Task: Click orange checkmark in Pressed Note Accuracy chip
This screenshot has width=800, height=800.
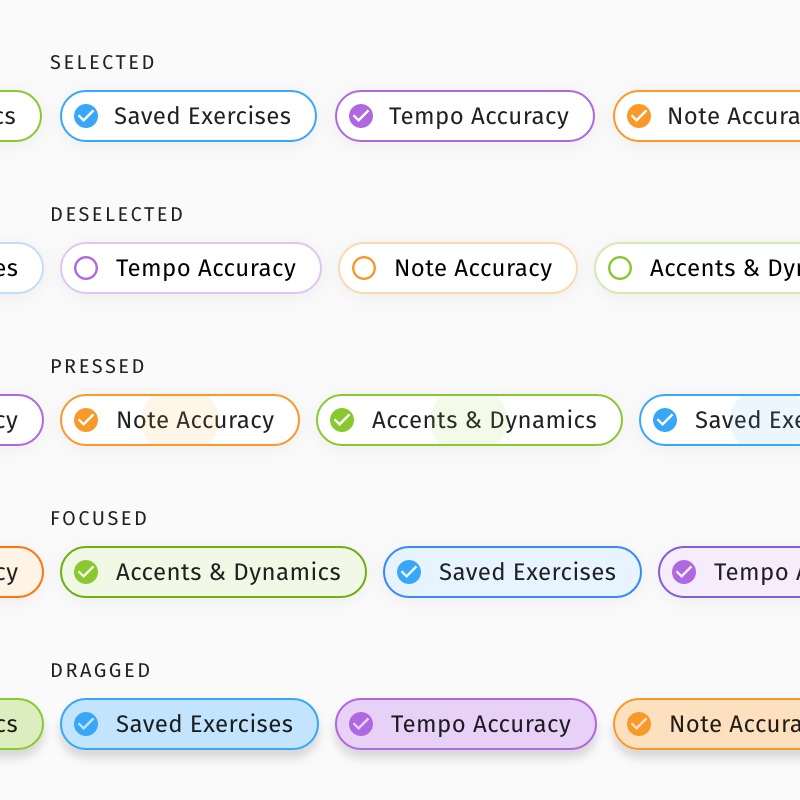Action: (86, 420)
